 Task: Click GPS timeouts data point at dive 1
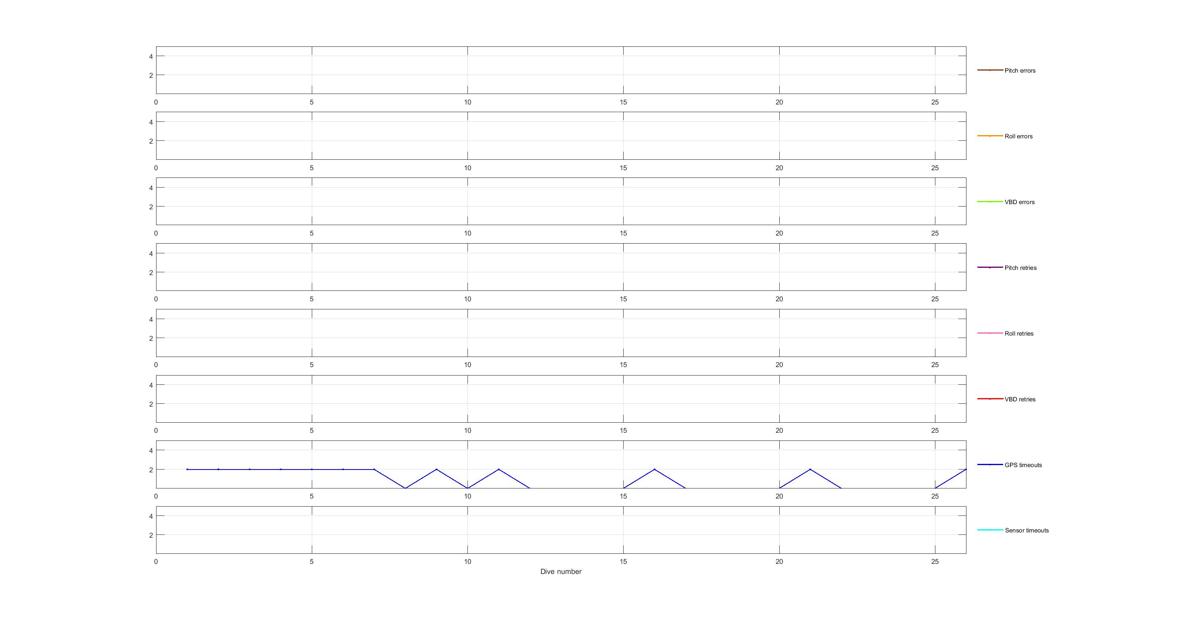pyautogui.click(x=187, y=469)
